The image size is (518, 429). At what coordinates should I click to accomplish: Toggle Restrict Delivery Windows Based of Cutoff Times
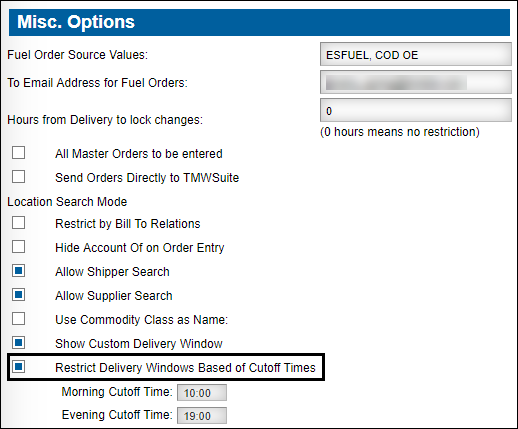pyautogui.click(x=18, y=367)
